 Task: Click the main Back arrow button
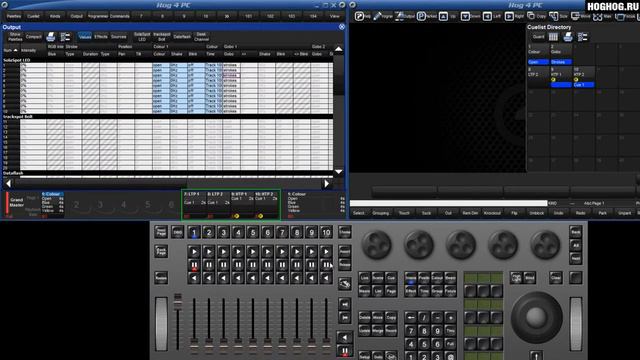[x=345, y=337]
